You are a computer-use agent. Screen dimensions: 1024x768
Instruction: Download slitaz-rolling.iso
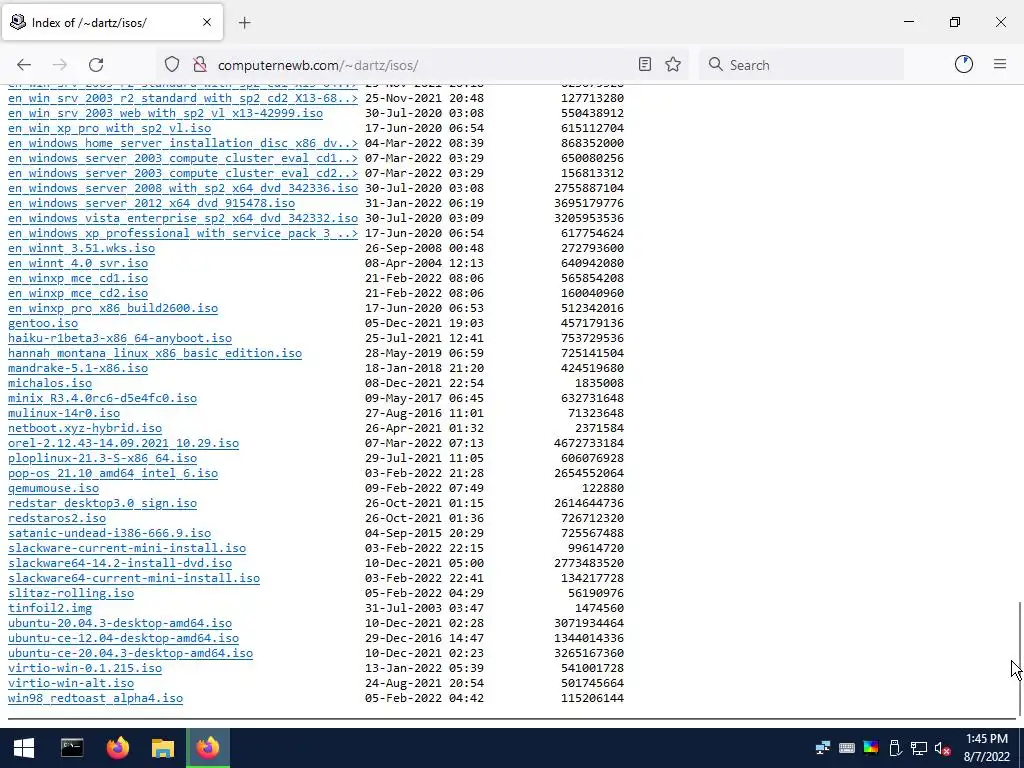(71, 594)
